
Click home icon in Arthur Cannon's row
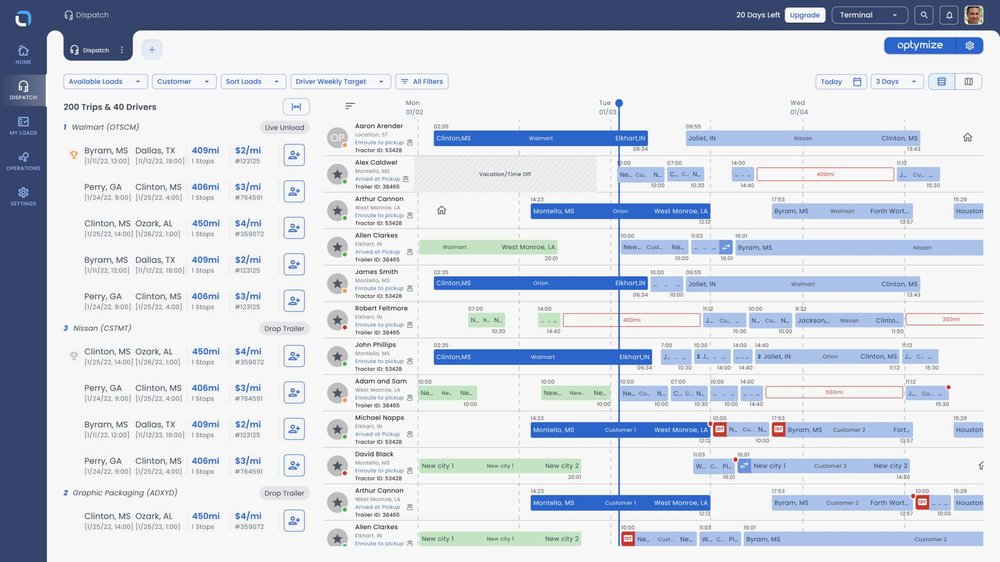441,211
